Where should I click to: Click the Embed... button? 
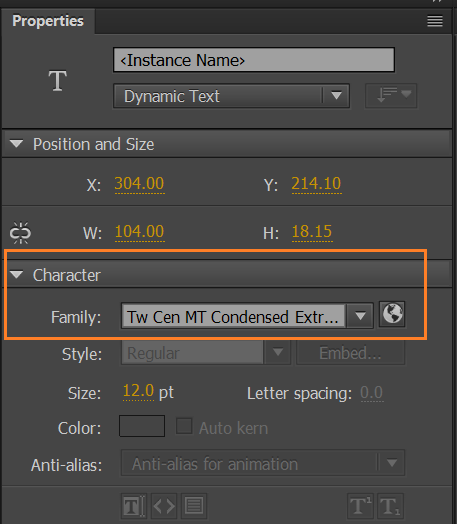(x=350, y=353)
